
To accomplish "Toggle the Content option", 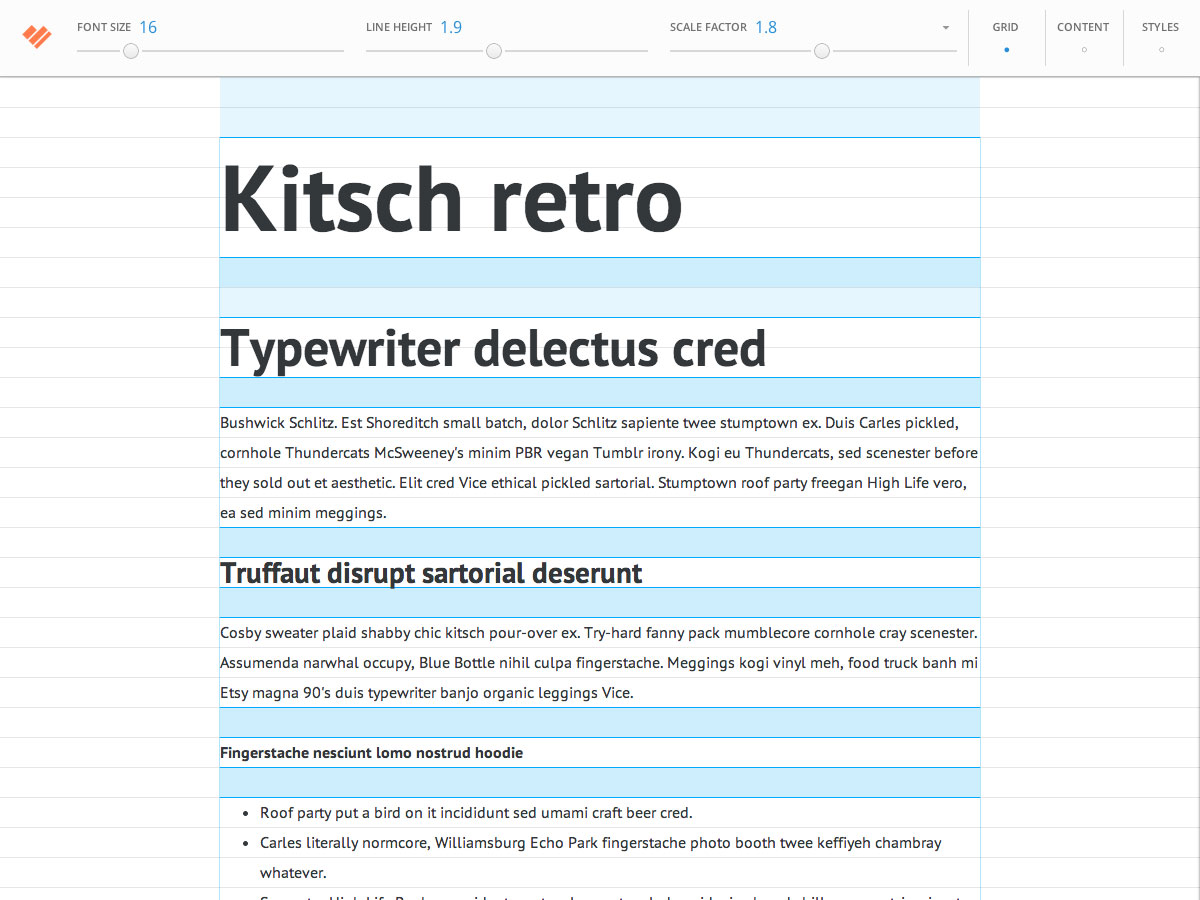I will tap(1084, 37).
